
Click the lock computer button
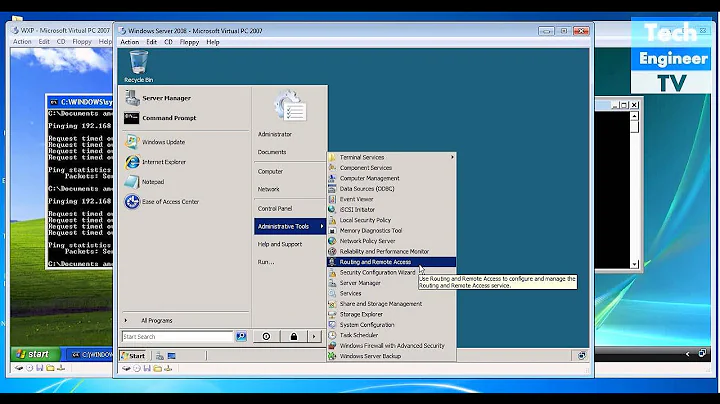(293, 337)
